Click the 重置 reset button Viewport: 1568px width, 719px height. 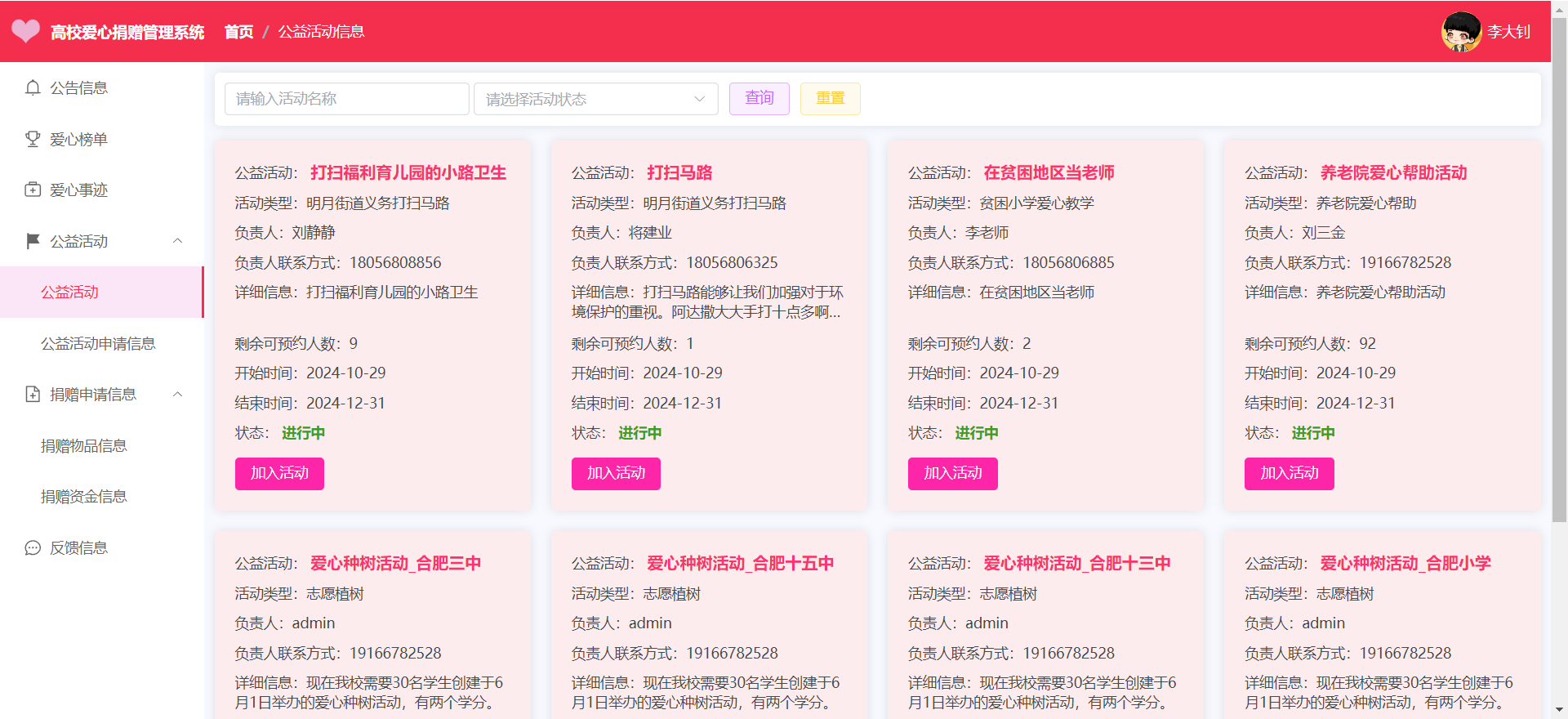(x=831, y=98)
